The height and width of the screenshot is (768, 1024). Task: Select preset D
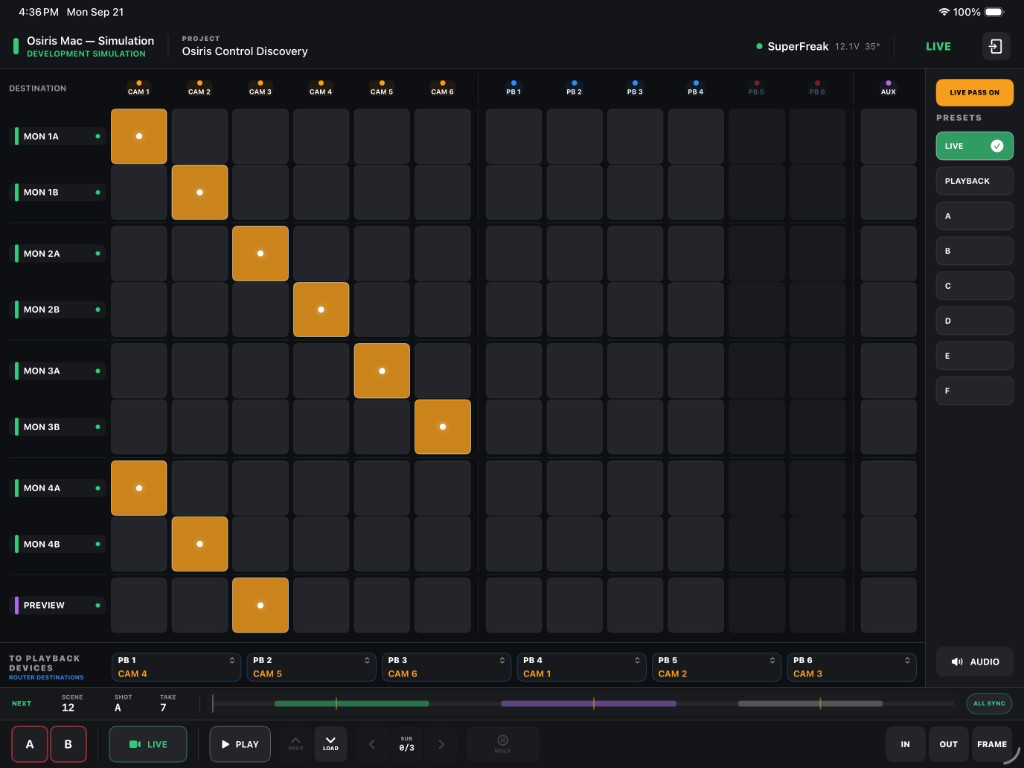click(x=974, y=321)
